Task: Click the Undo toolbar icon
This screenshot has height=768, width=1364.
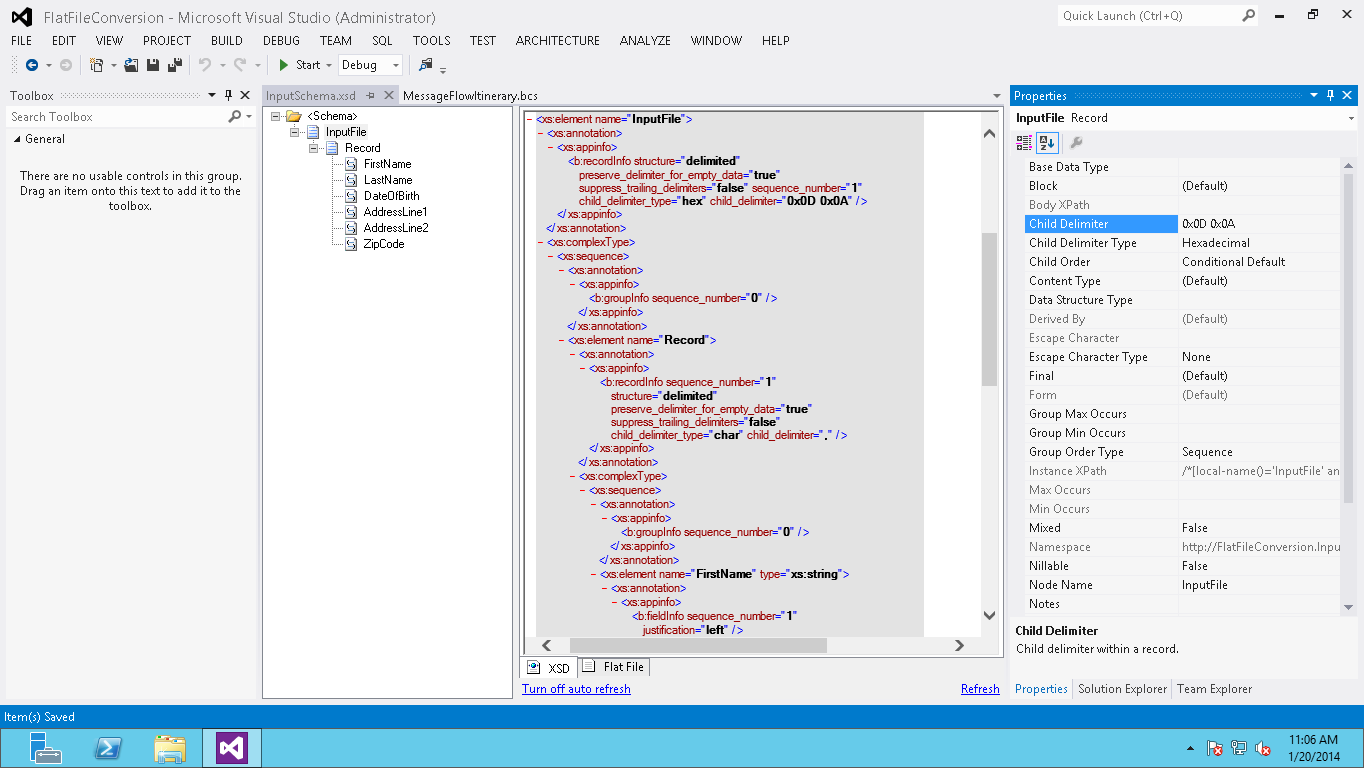Action: coord(204,65)
